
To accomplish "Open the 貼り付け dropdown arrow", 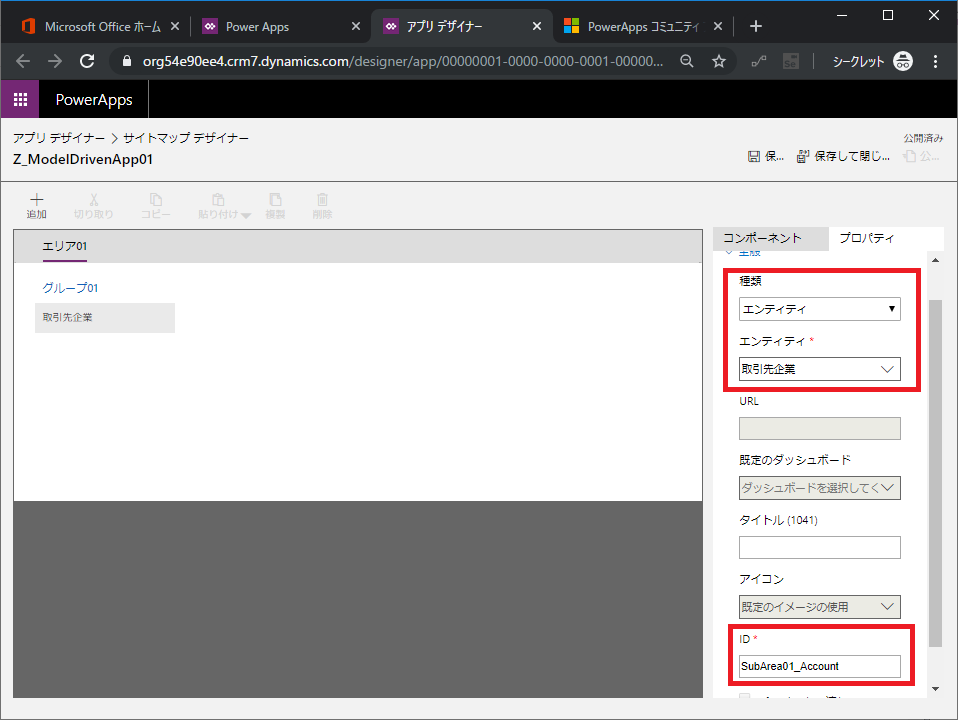I will [246, 215].
